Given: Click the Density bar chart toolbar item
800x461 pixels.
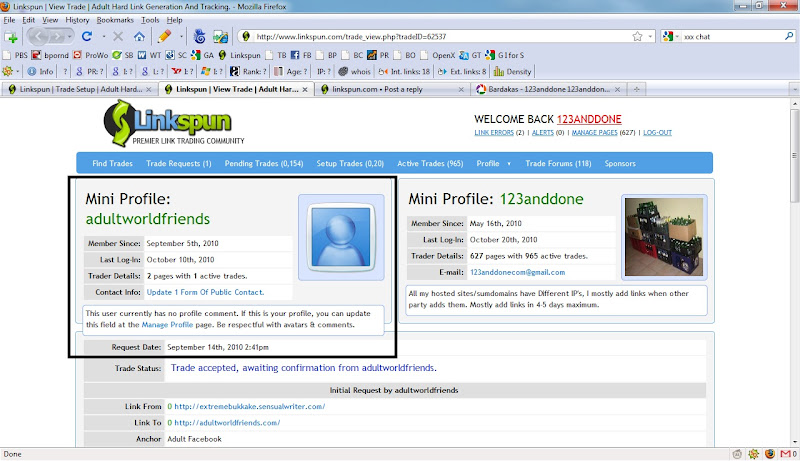Looking at the screenshot, I should (x=513, y=71).
